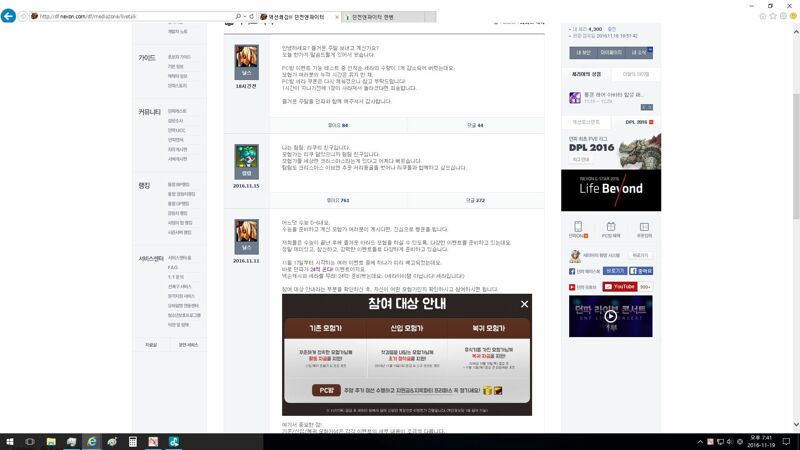Select 복귀 모험가 tab in banner
The image size is (800, 450).
488,328
